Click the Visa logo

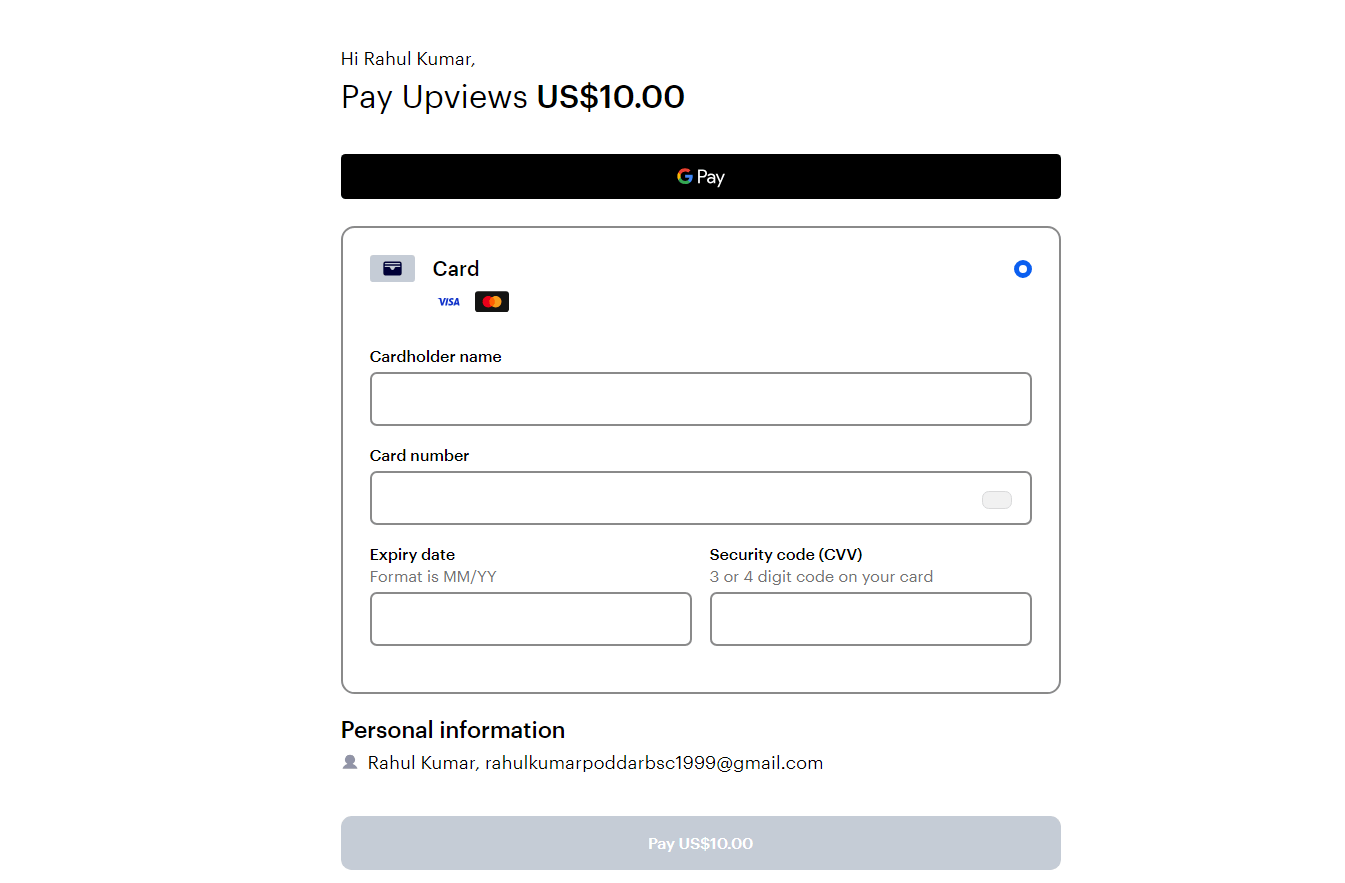(449, 302)
